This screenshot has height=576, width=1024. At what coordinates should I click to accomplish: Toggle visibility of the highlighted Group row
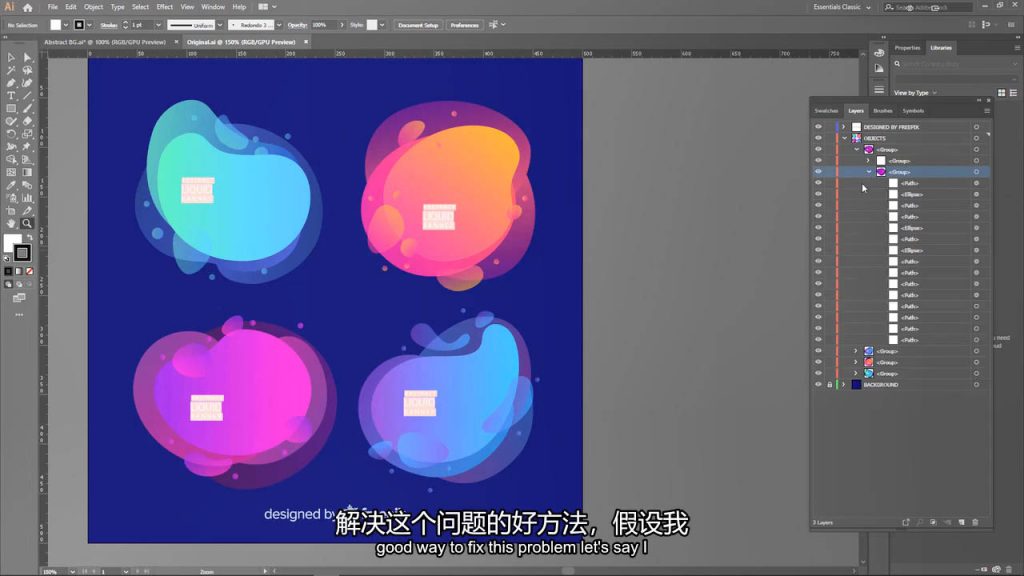pos(818,172)
